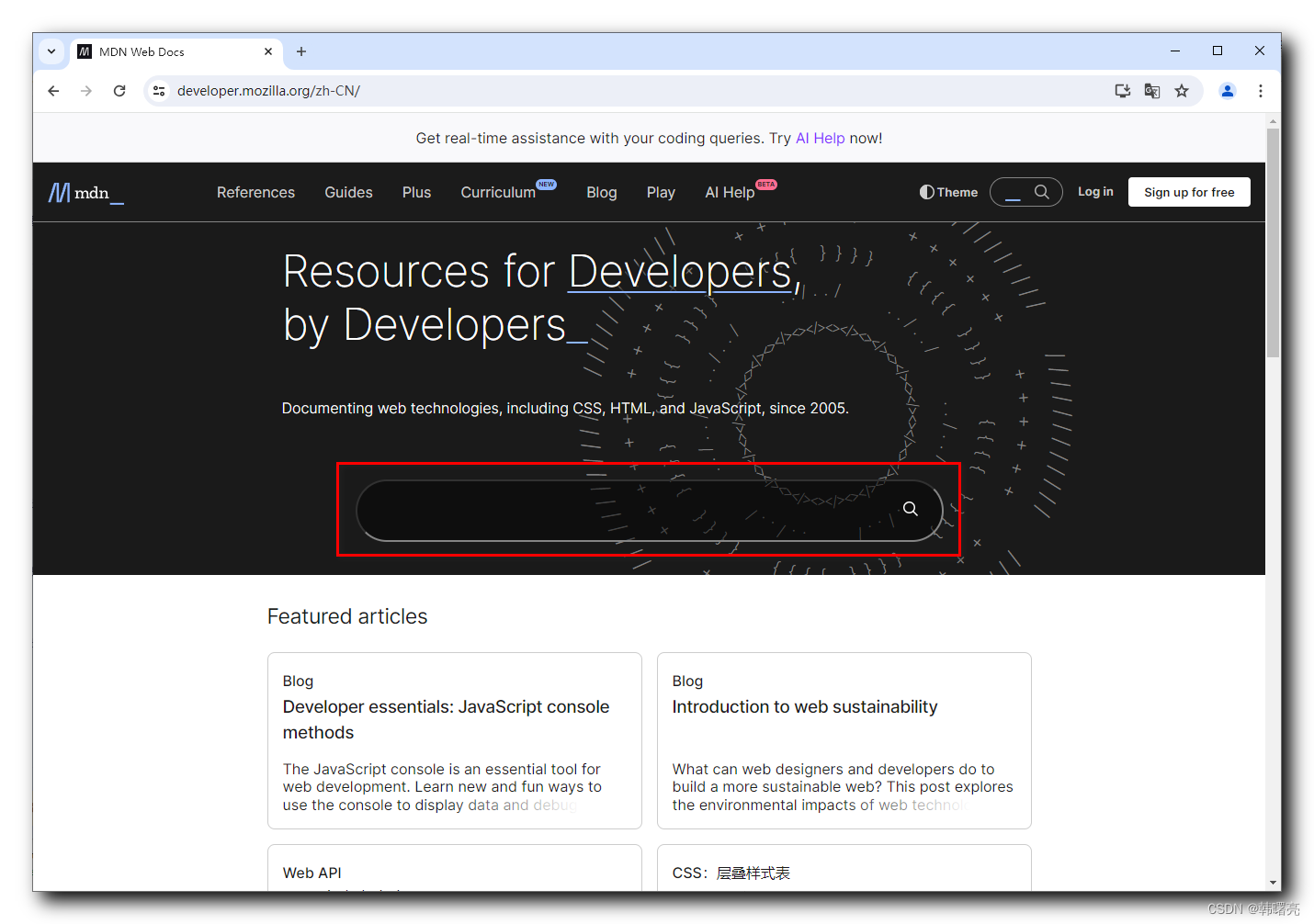Click the browser forward arrow
This screenshot has height=924, width=1314.
[86, 91]
